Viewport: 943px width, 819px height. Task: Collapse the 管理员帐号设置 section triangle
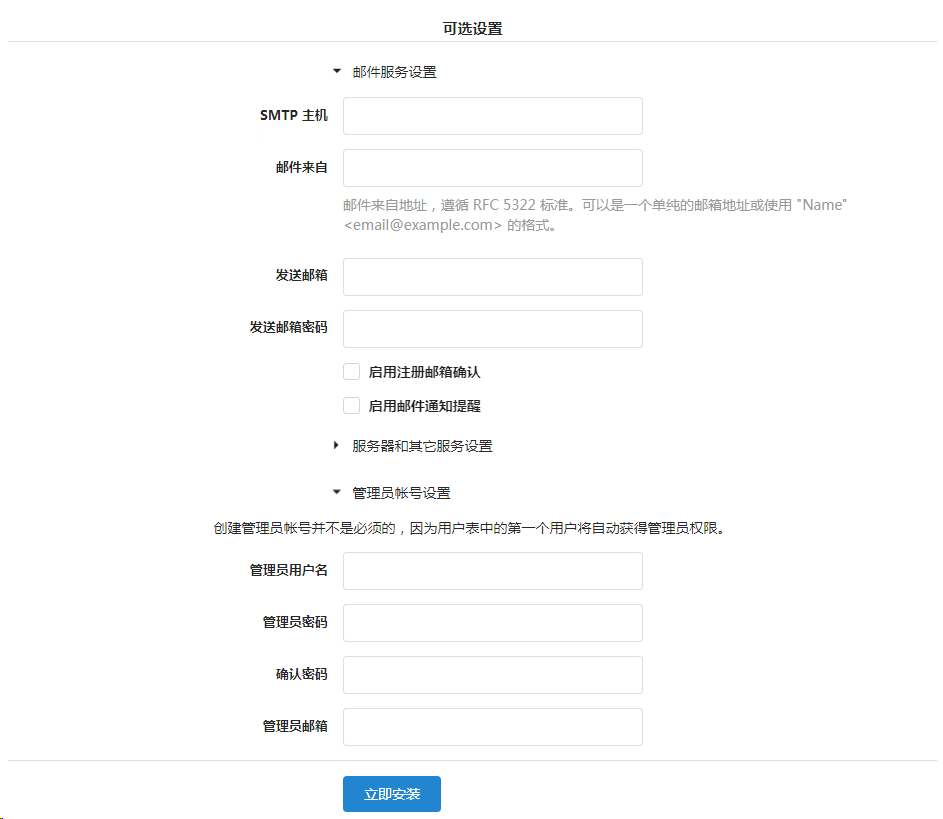[337, 493]
